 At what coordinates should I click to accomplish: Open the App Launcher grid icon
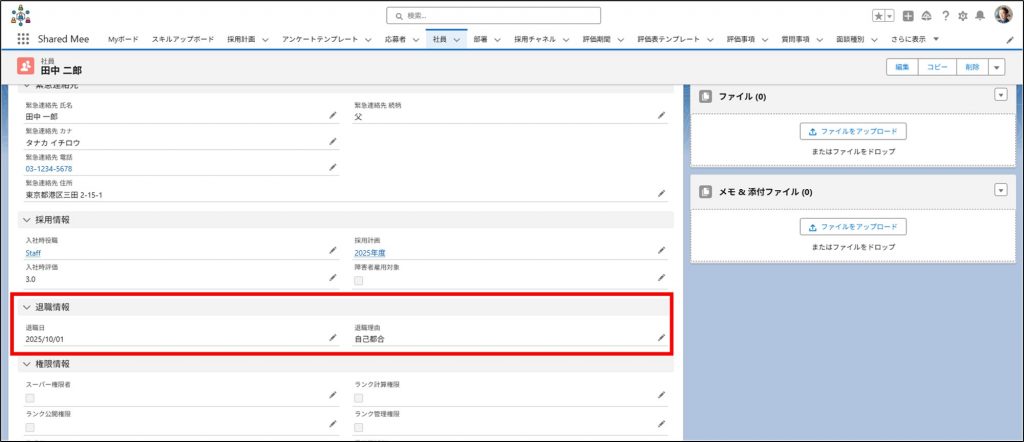[23, 39]
